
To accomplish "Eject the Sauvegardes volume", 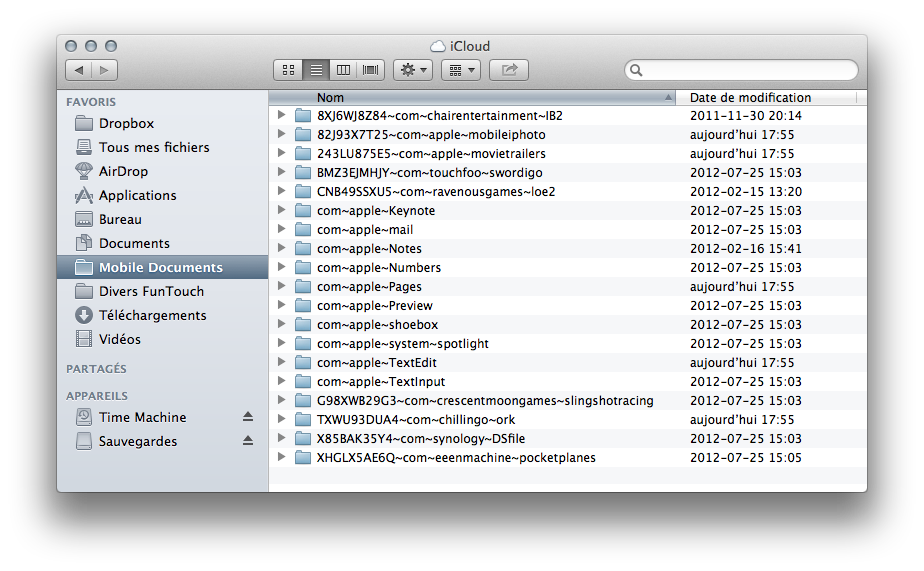I will pyautogui.click(x=248, y=441).
